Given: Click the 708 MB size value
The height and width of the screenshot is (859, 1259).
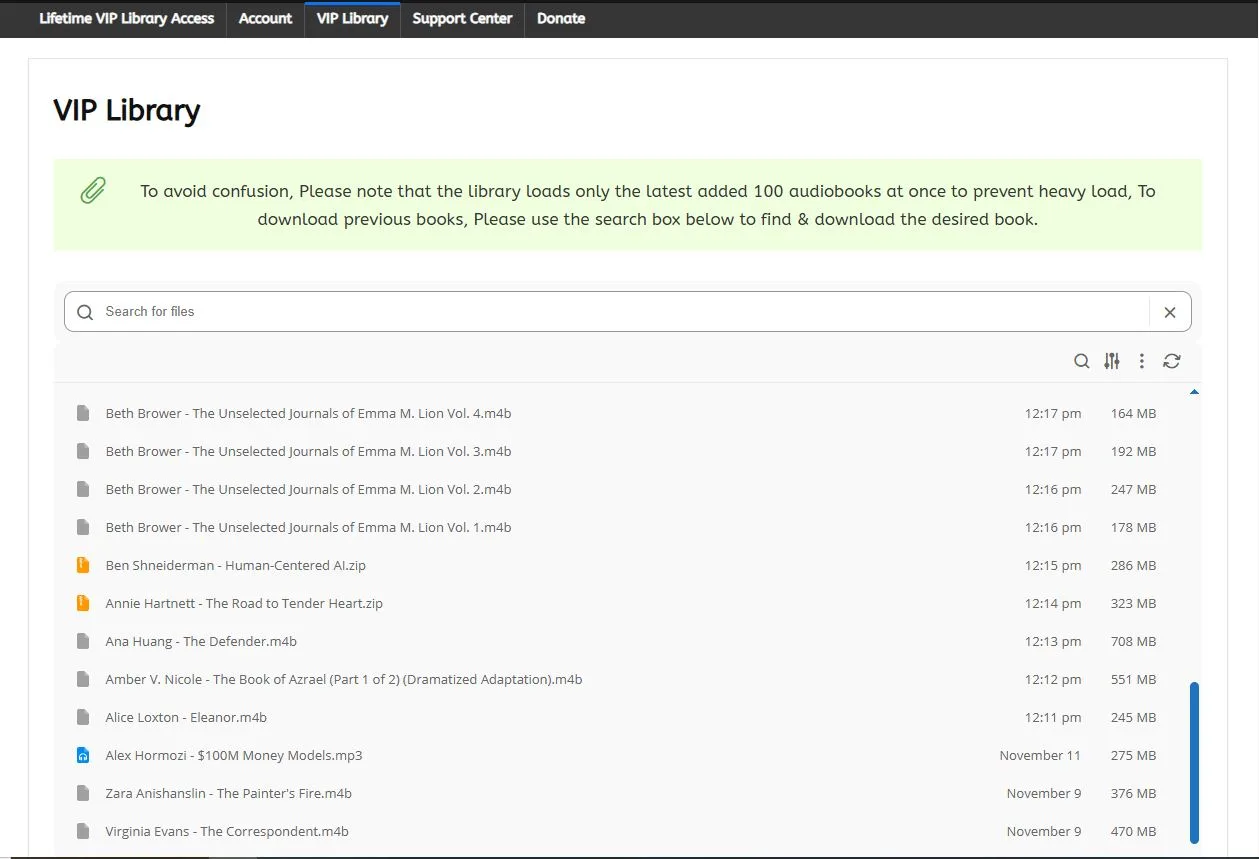Looking at the screenshot, I should (1133, 641).
